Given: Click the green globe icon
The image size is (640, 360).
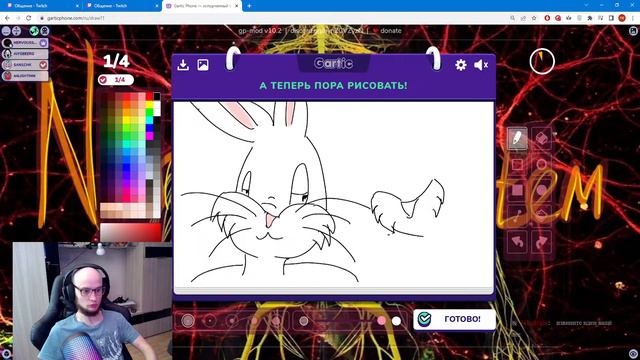Looking at the screenshot, I should point(34,31).
